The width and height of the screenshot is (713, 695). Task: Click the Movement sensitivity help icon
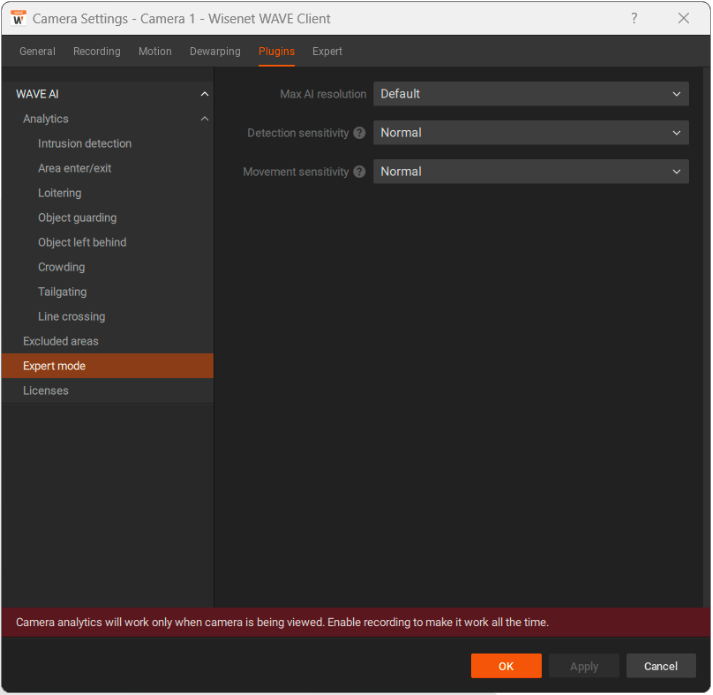359,171
